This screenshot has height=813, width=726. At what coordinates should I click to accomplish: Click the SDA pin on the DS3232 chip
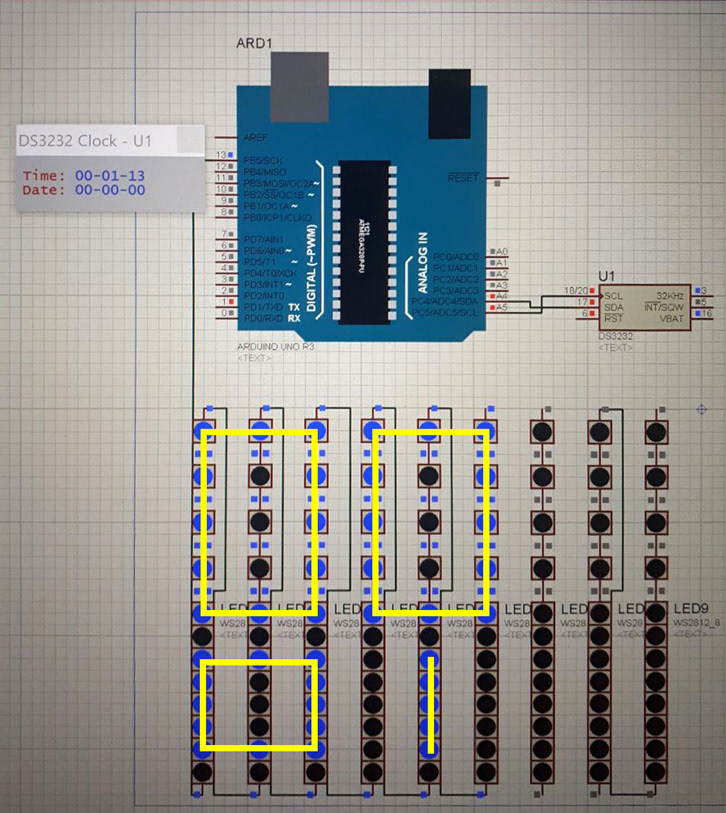coord(613,307)
